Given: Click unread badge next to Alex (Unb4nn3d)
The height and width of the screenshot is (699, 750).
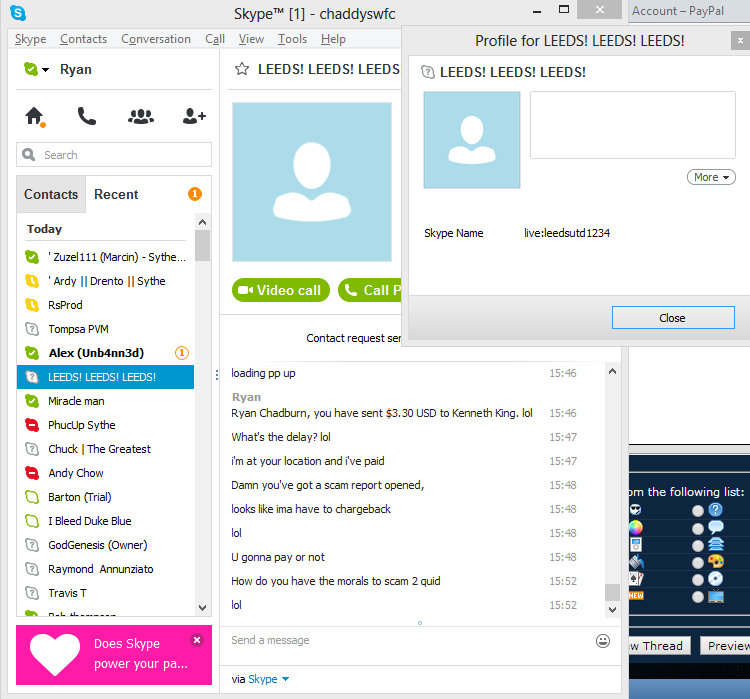Looking at the screenshot, I should click(182, 353).
